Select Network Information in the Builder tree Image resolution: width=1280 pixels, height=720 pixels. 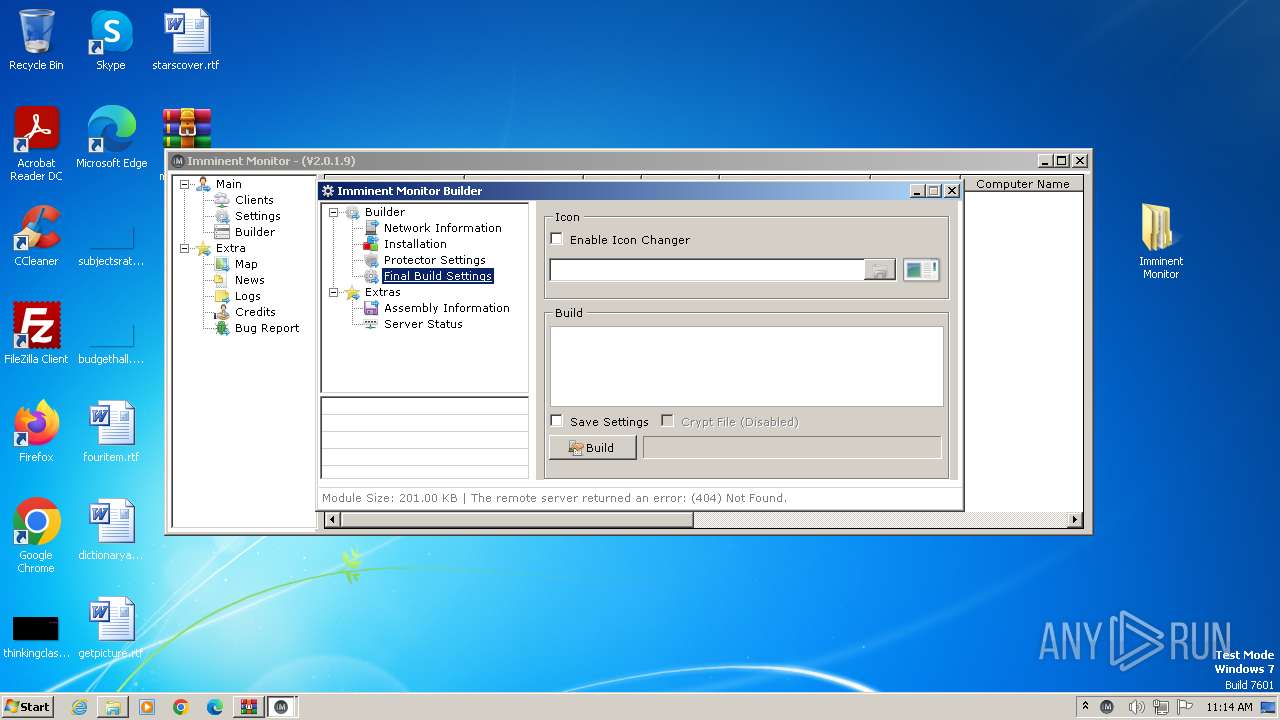[x=442, y=228]
